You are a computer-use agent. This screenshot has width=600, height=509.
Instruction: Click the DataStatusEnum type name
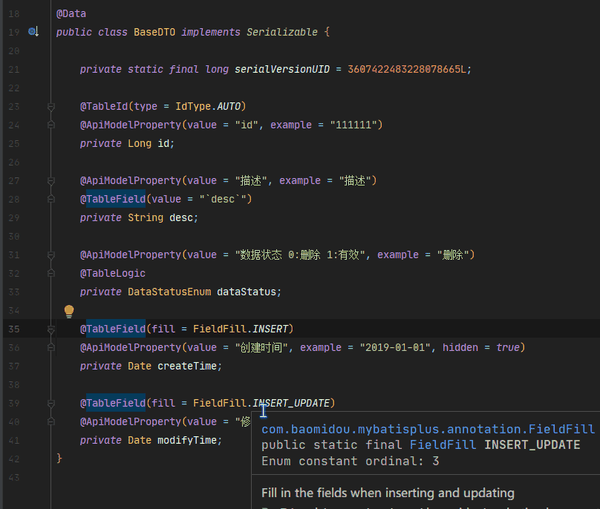coord(169,292)
